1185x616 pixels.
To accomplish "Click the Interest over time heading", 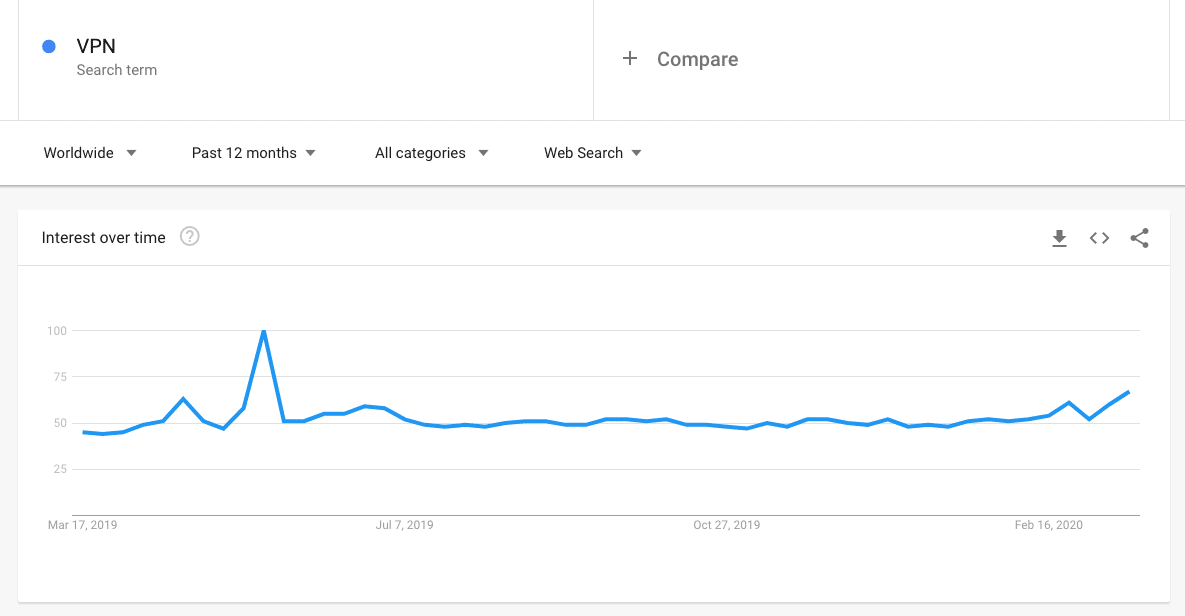I will pyautogui.click(x=104, y=238).
